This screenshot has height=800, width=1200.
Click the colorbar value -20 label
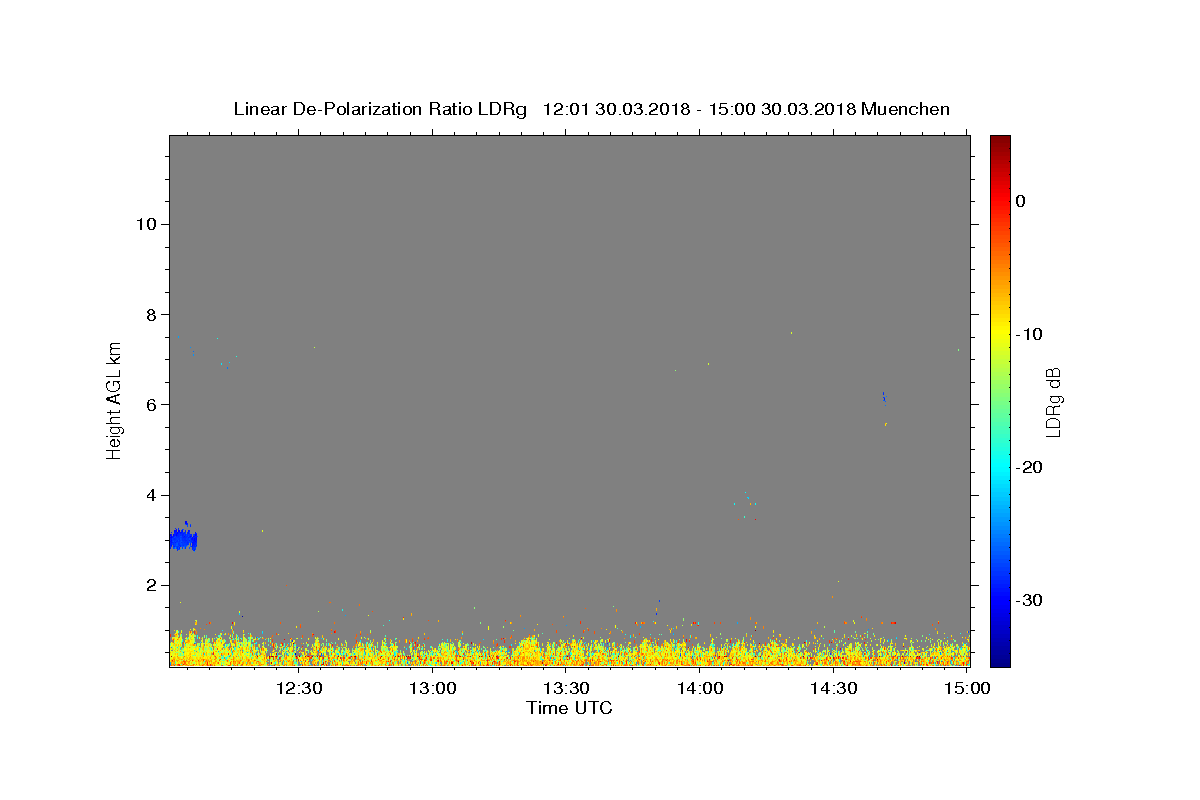point(1029,467)
